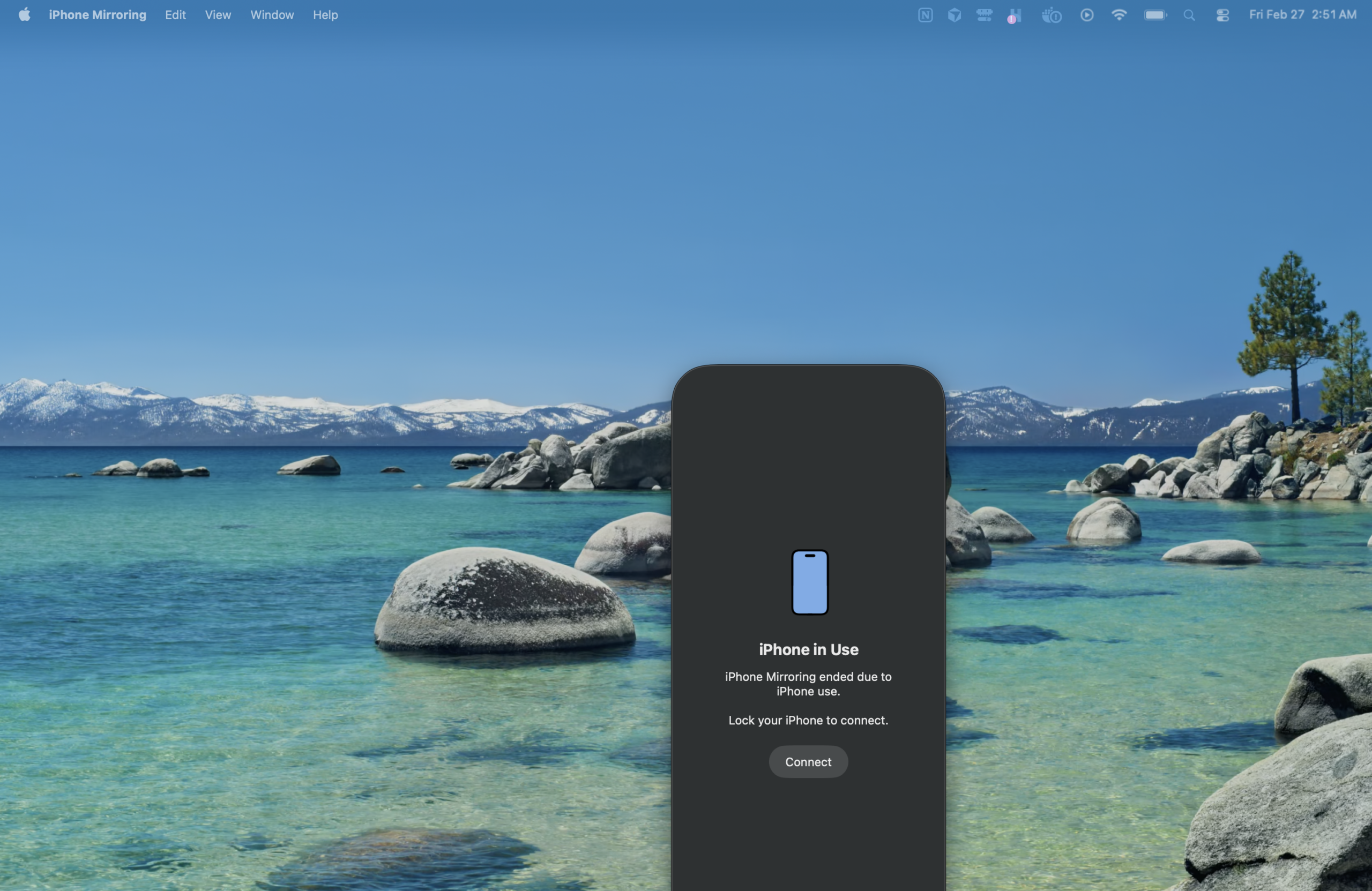Click the cube-shaped menu bar icon
The width and height of the screenshot is (1372, 891).
pyautogui.click(x=954, y=15)
